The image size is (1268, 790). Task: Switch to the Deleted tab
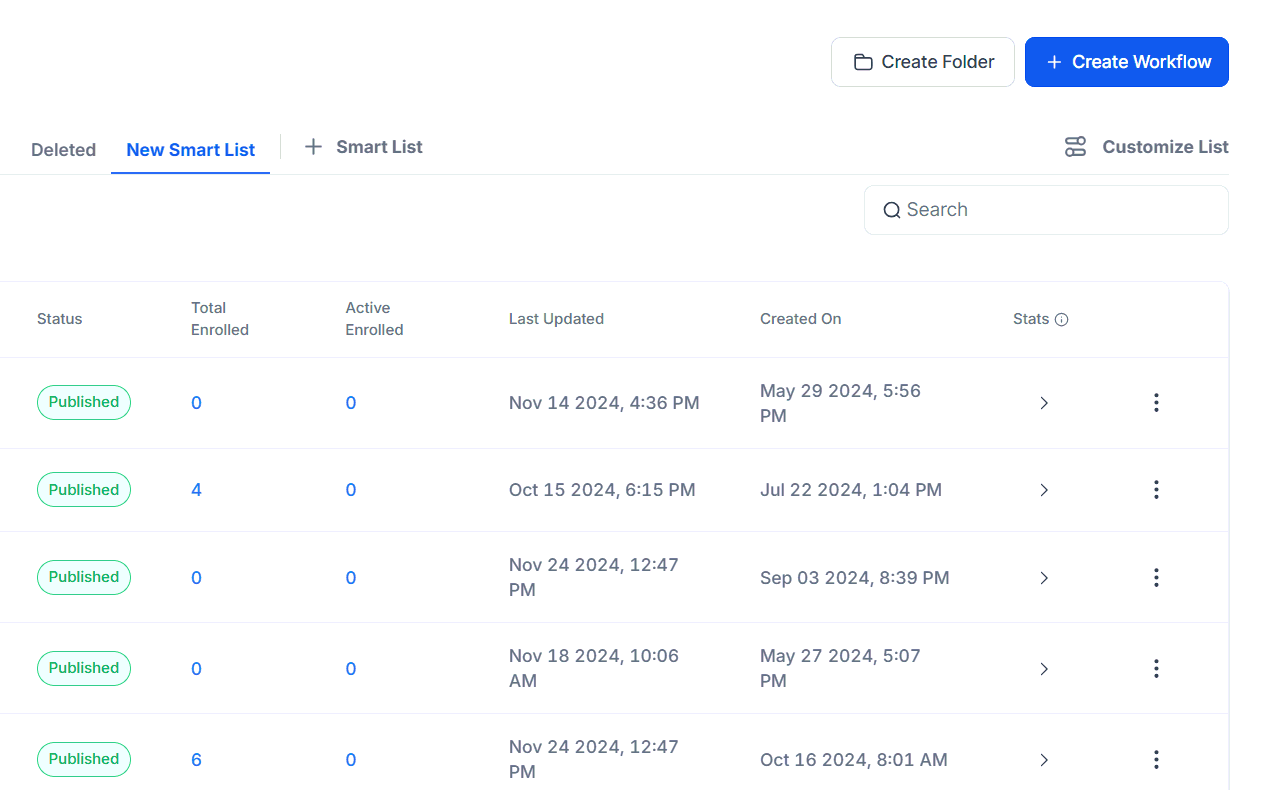(63, 149)
